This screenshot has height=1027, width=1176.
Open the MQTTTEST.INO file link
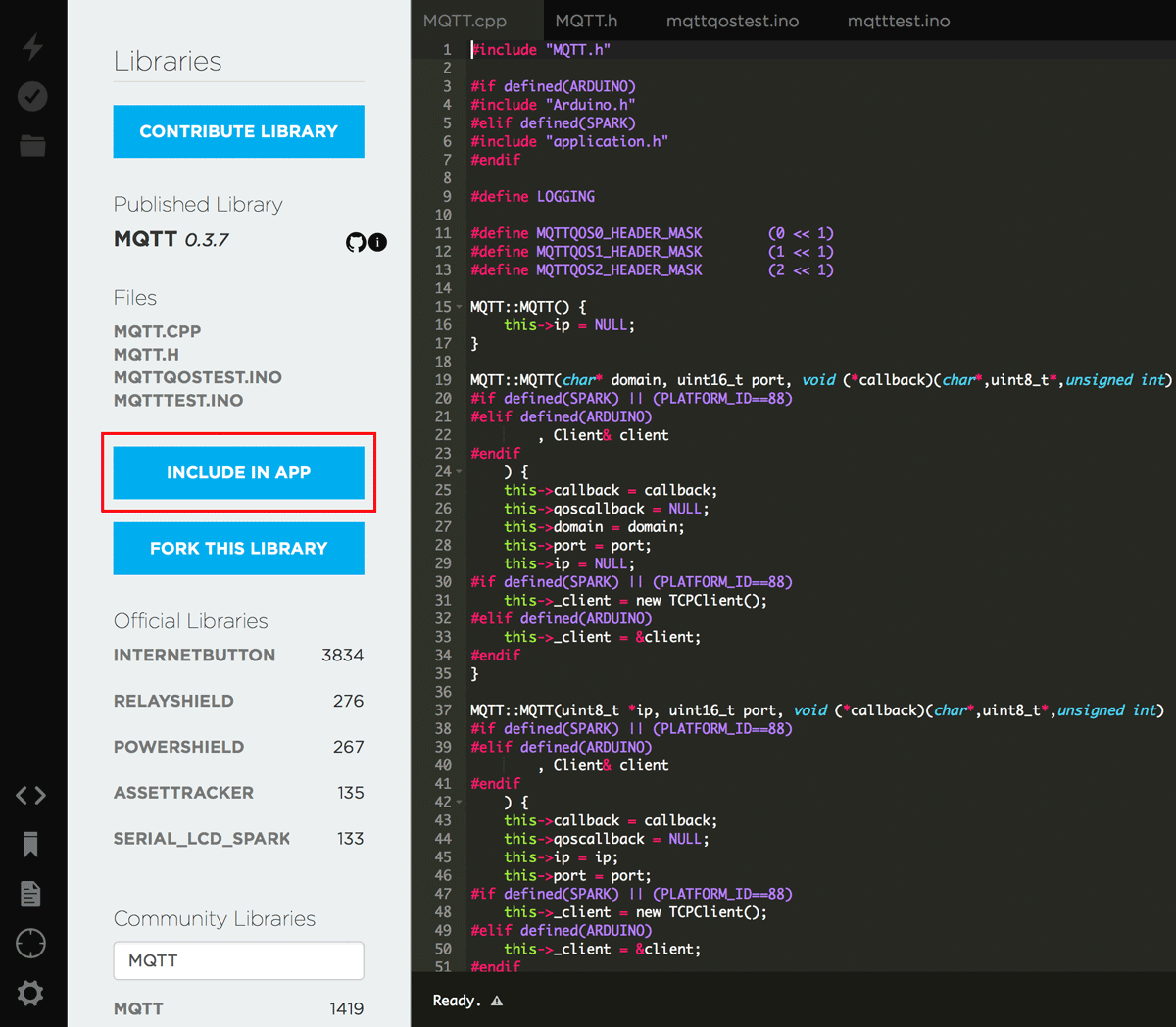click(x=178, y=400)
